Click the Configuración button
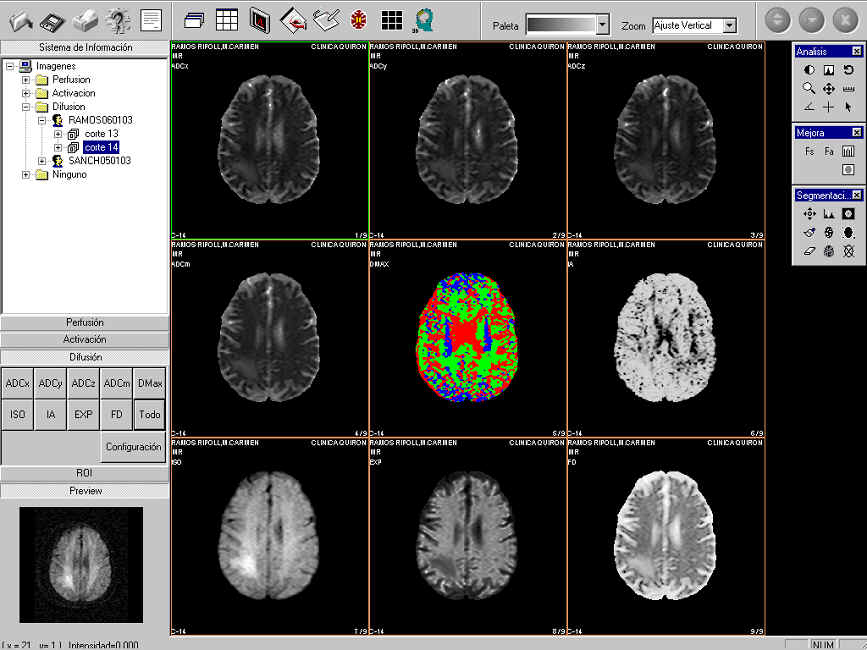Image resolution: width=867 pixels, height=650 pixels. pyautogui.click(x=133, y=447)
